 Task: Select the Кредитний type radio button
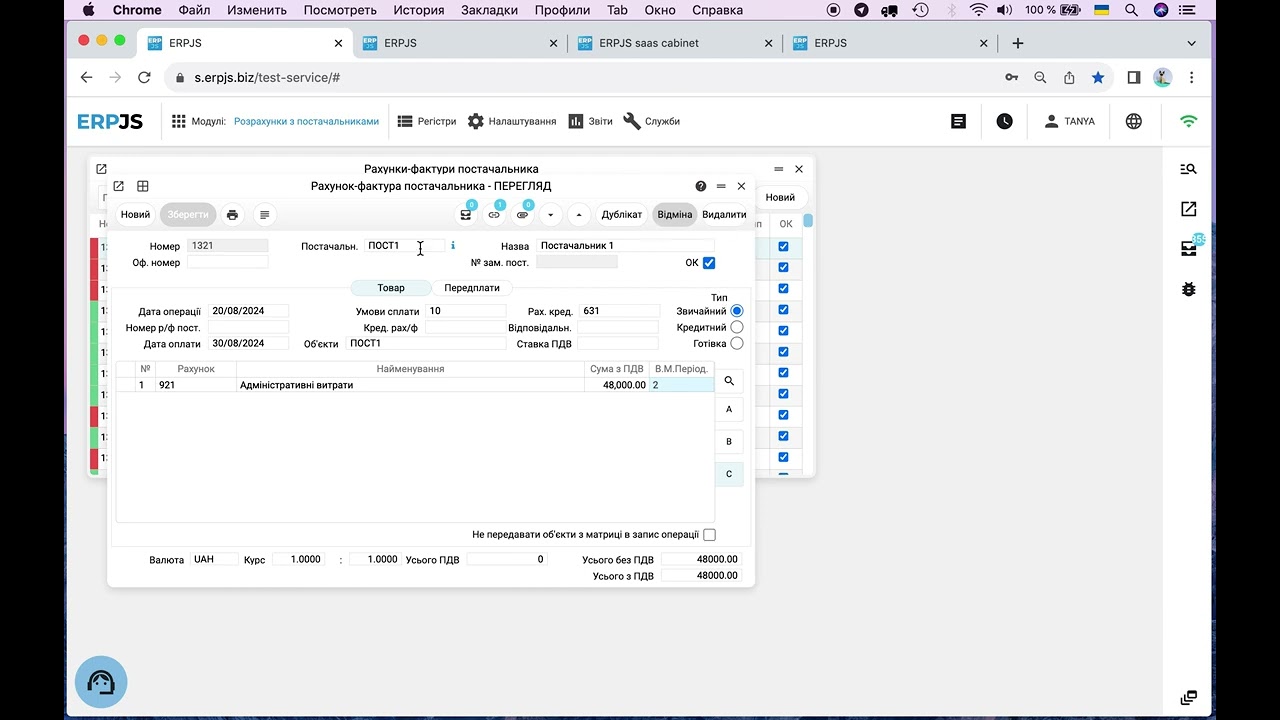(x=737, y=327)
